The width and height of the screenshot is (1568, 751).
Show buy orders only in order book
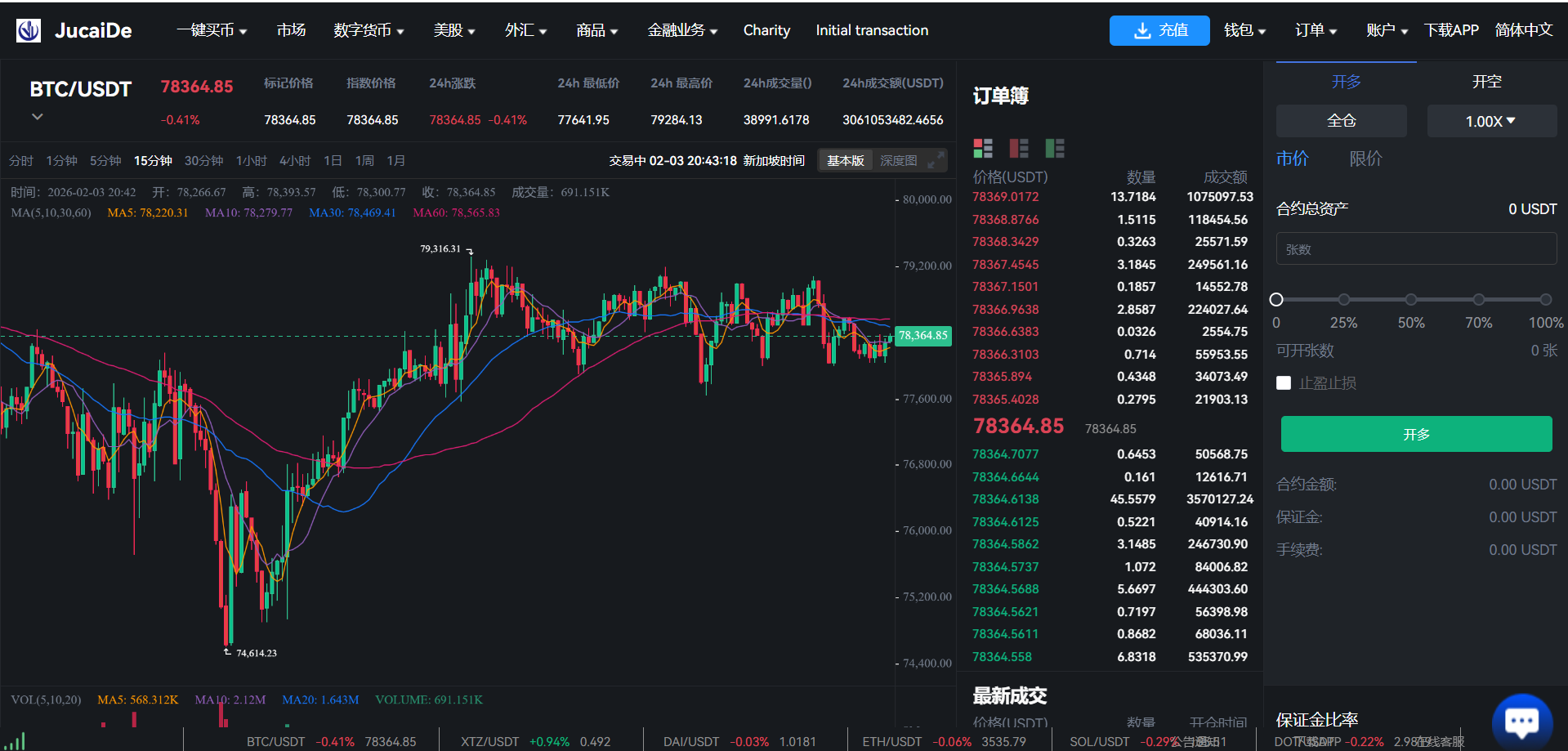coord(1055,148)
